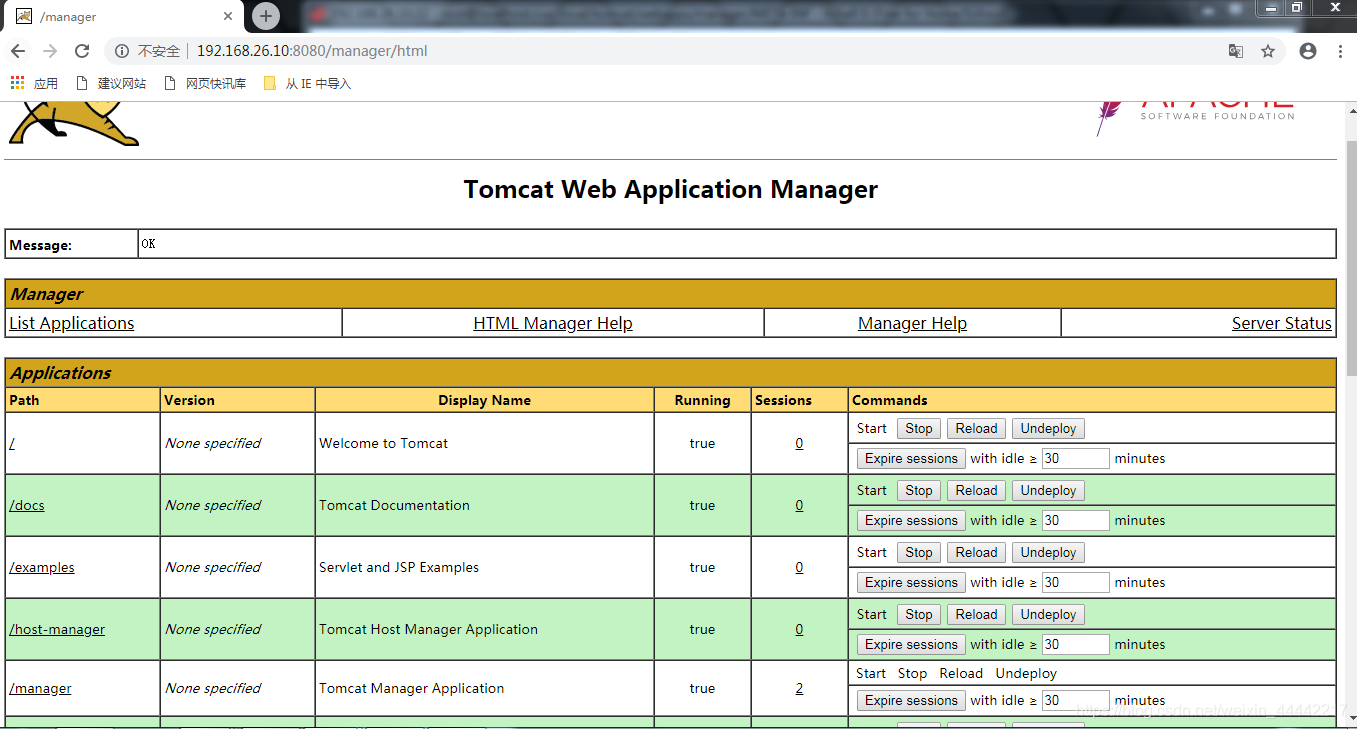The image size is (1357, 729).
Task: Click the 'Tomcat Manager Application' display name
Action: pyautogui.click(x=411, y=688)
